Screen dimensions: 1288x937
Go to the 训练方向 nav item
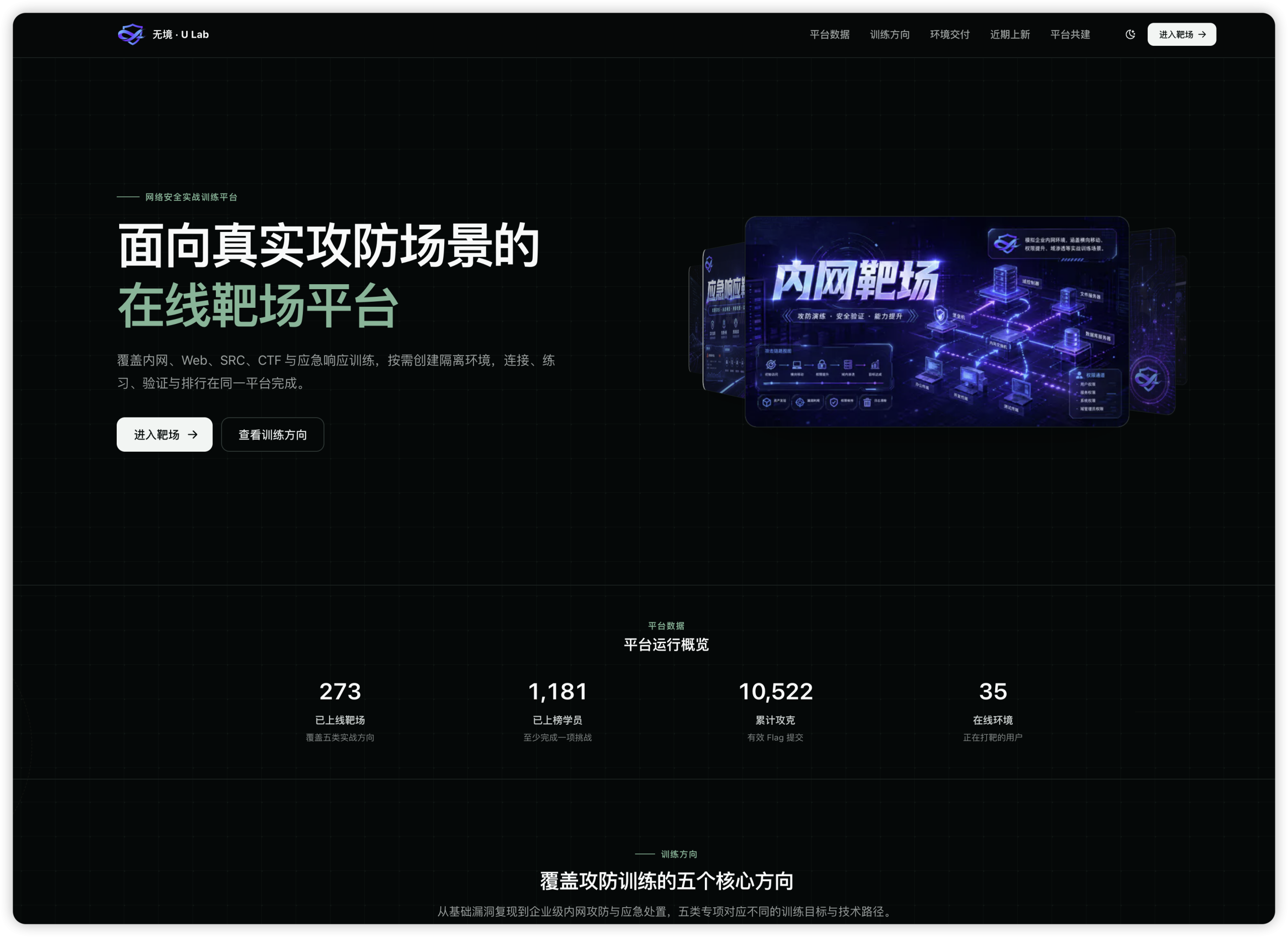tap(890, 34)
